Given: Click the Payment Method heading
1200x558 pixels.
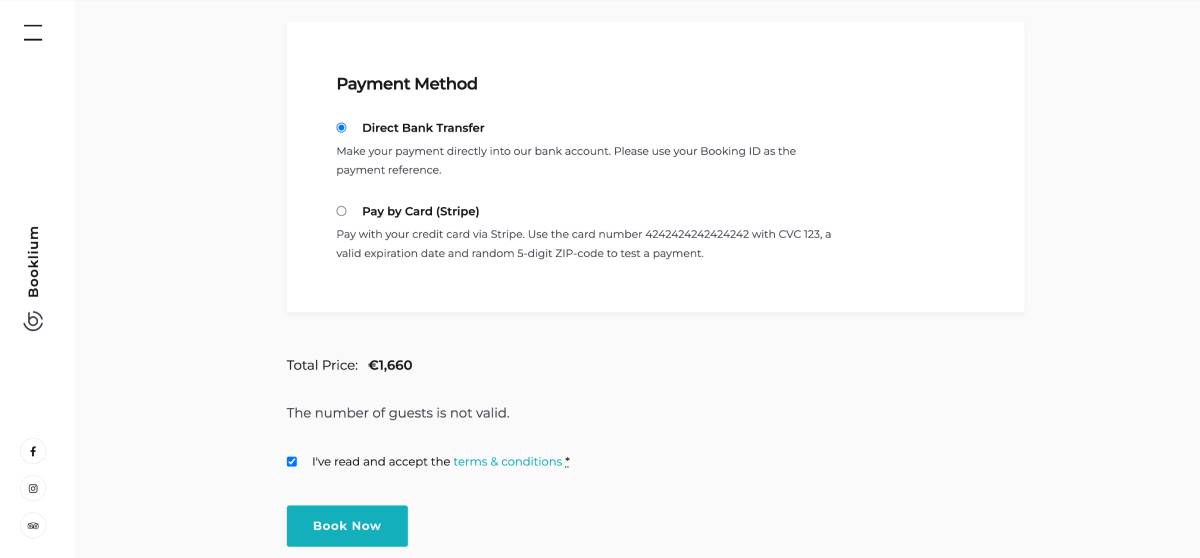Looking at the screenshot, I should click(407, 84).
